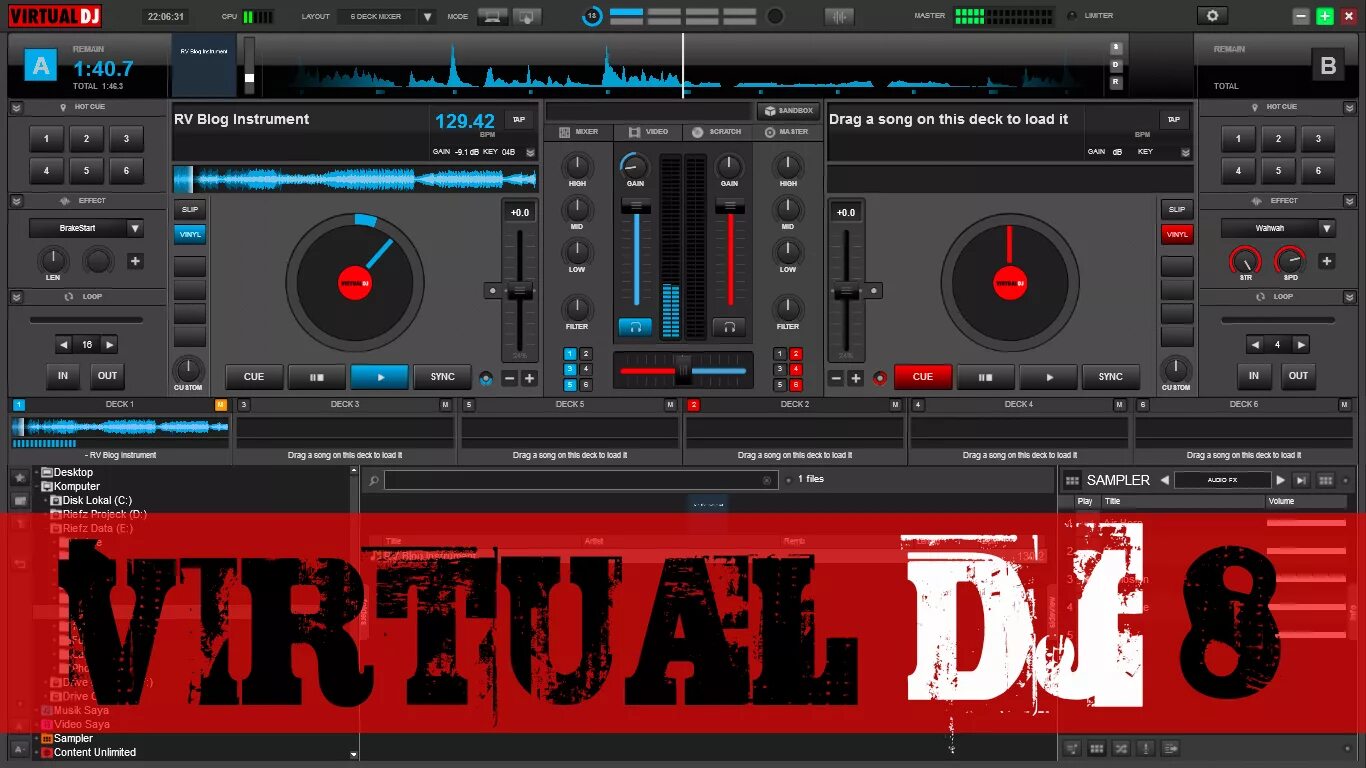Click the deck A SYNC button
Image resolution: width=1366 pixels, height=768 pixels.
pyautogui.click(x=442, y=377)
